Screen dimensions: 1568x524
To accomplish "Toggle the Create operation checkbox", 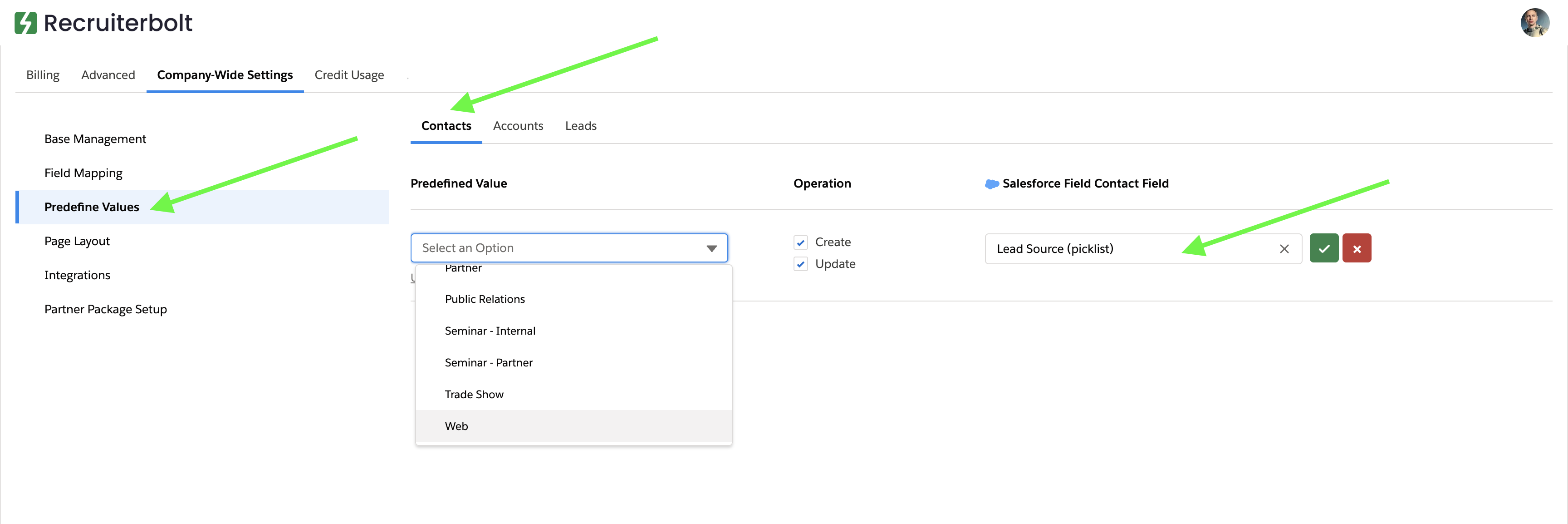I will point(800,242).
